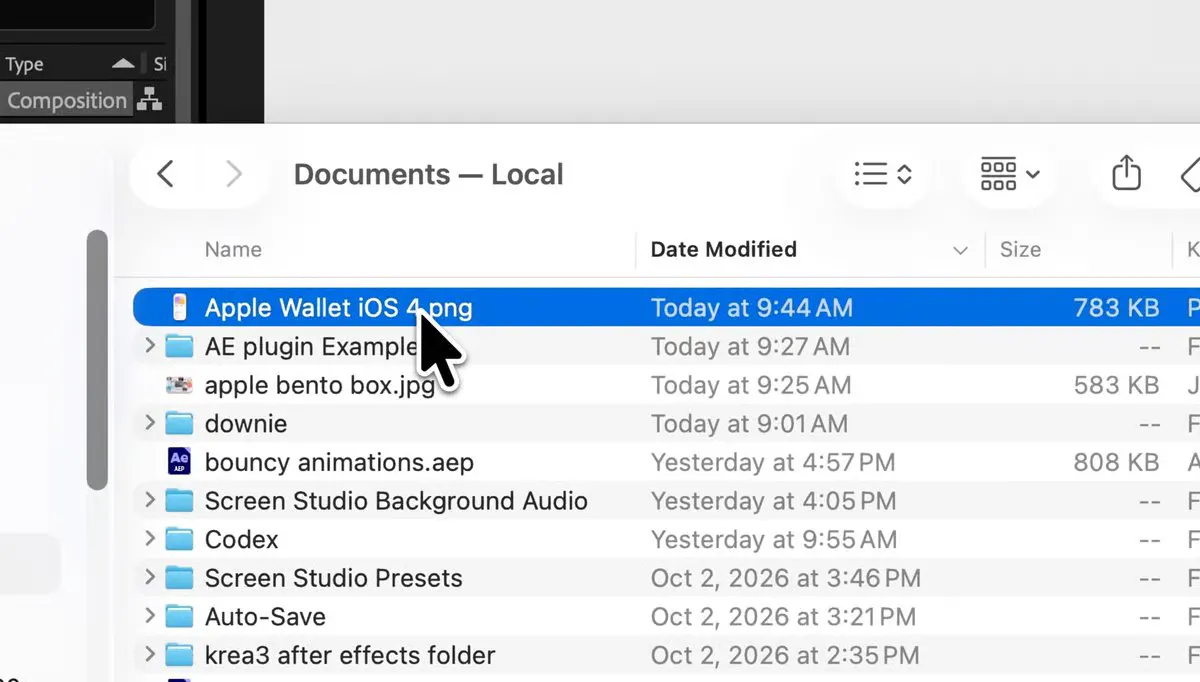Expand the Codex folder
This screenshot has height=682, width=1200.
click(150, 539)
